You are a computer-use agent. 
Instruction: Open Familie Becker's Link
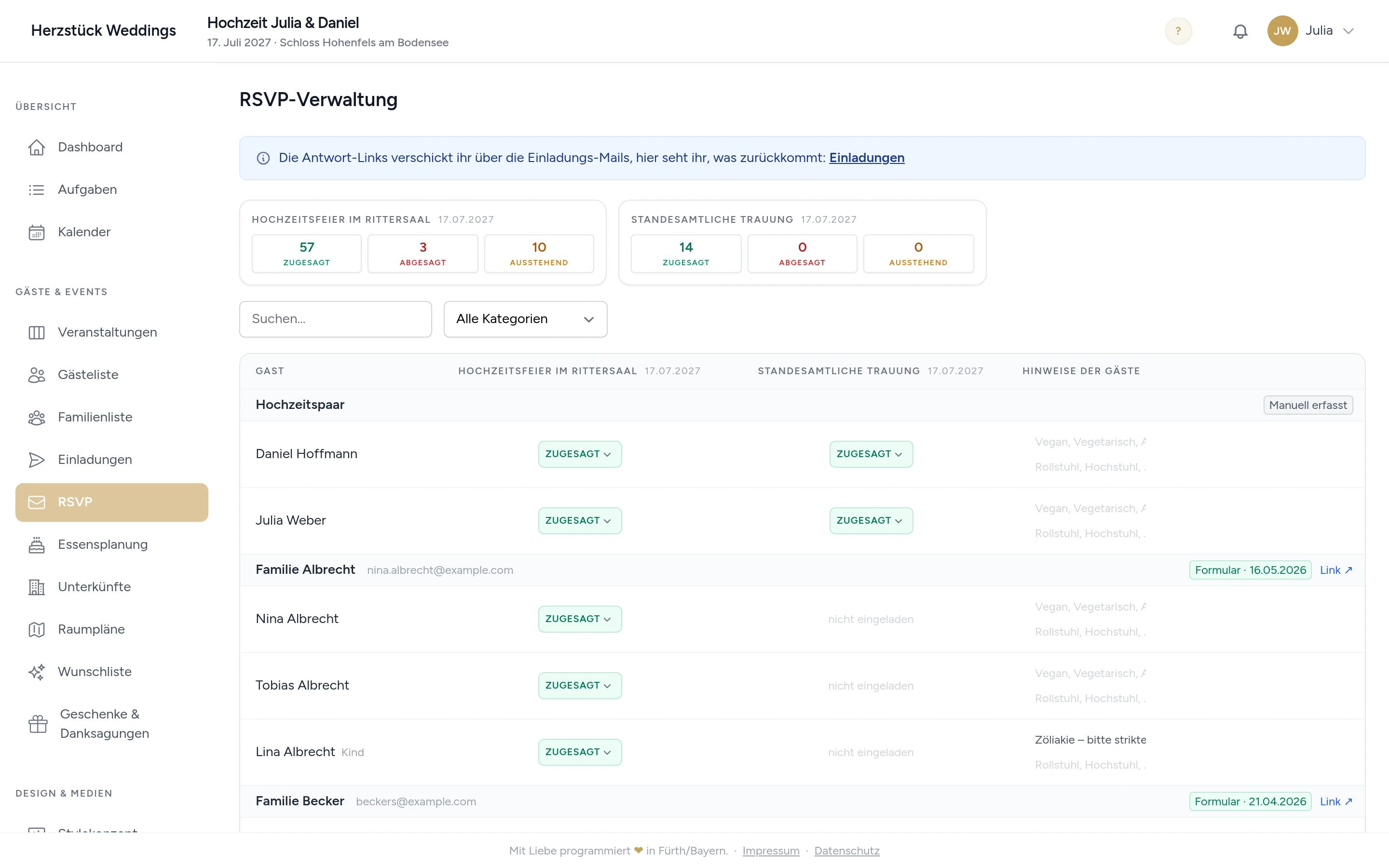(1336, 801)
